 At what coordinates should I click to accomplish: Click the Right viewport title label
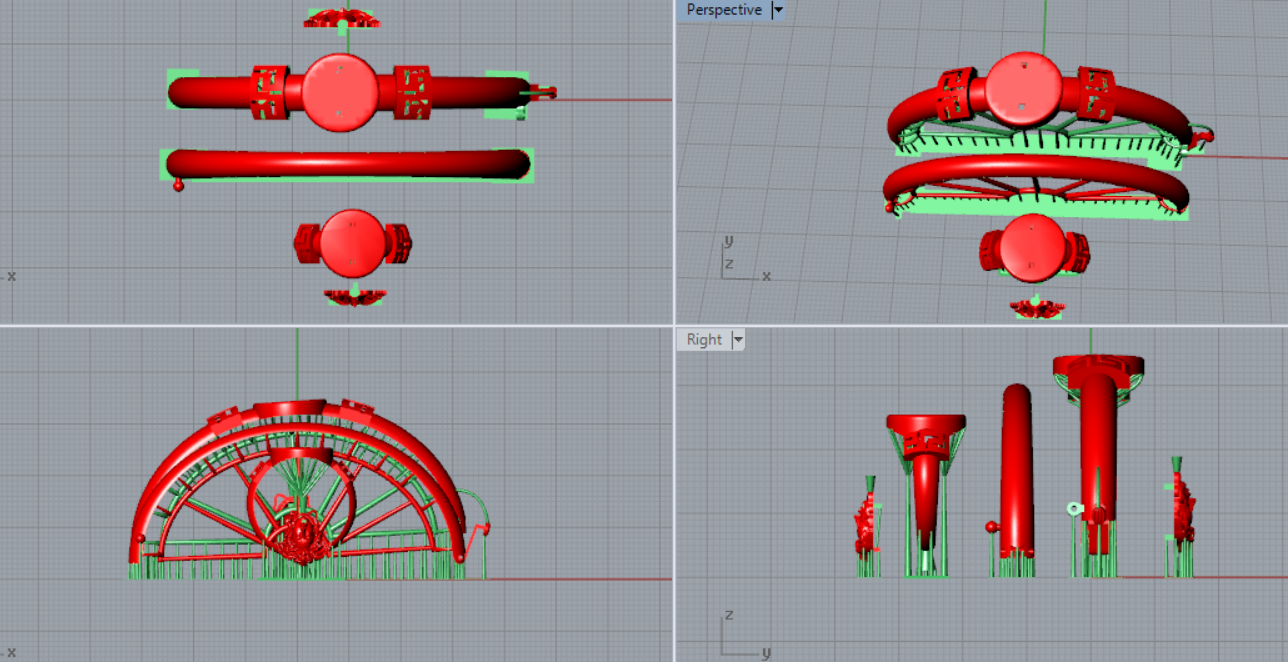coord(704,340)
